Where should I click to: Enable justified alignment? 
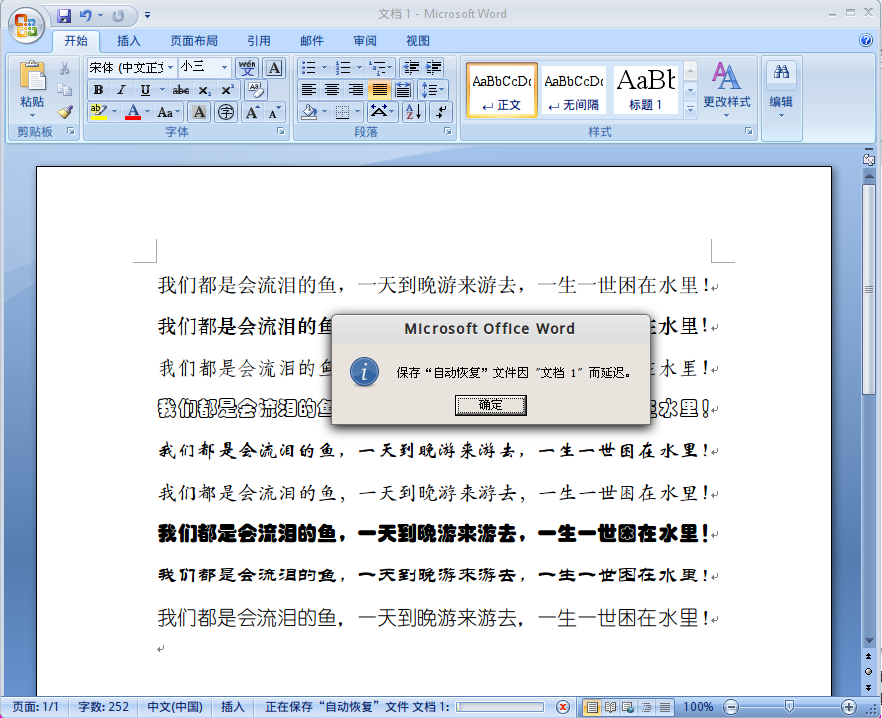[381, 90]
